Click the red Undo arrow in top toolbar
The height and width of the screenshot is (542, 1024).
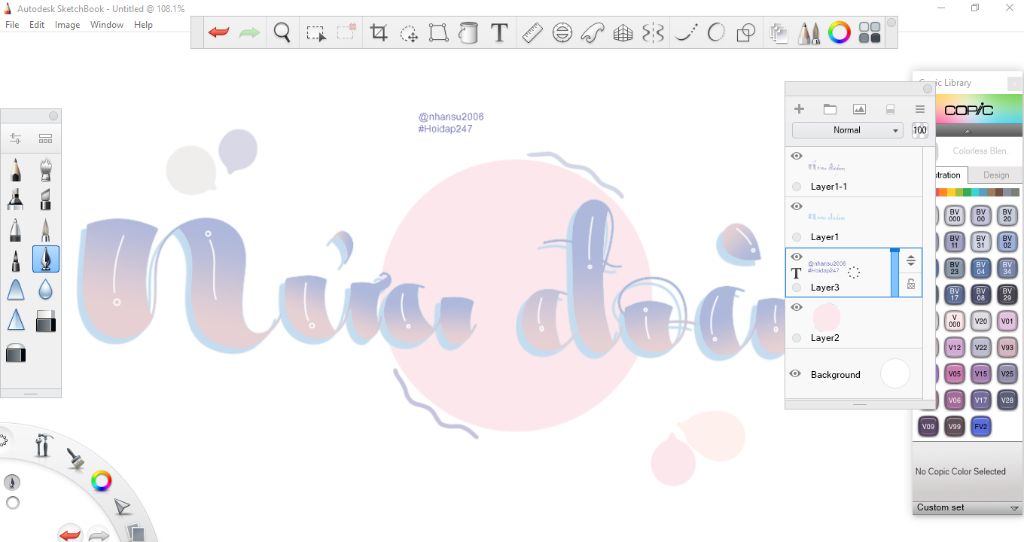pos(219,32)
